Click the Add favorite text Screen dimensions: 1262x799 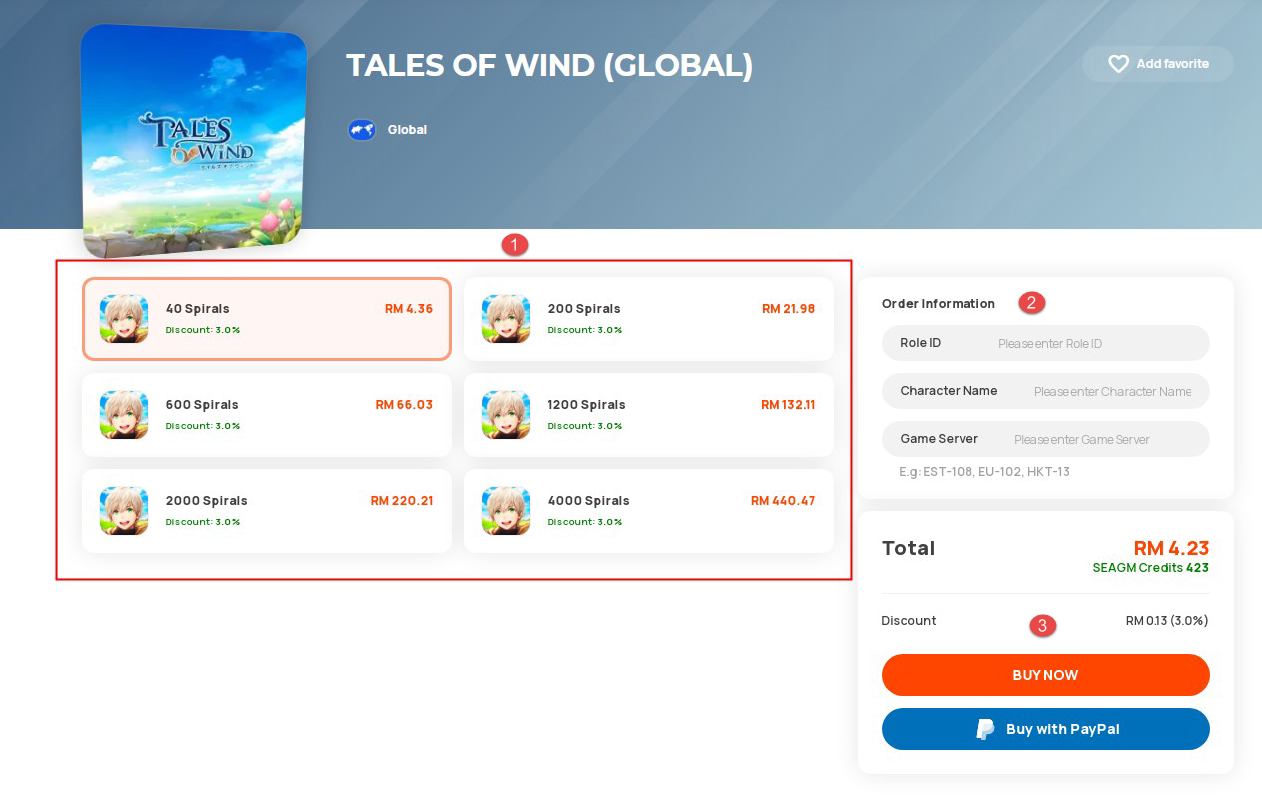1173,64
